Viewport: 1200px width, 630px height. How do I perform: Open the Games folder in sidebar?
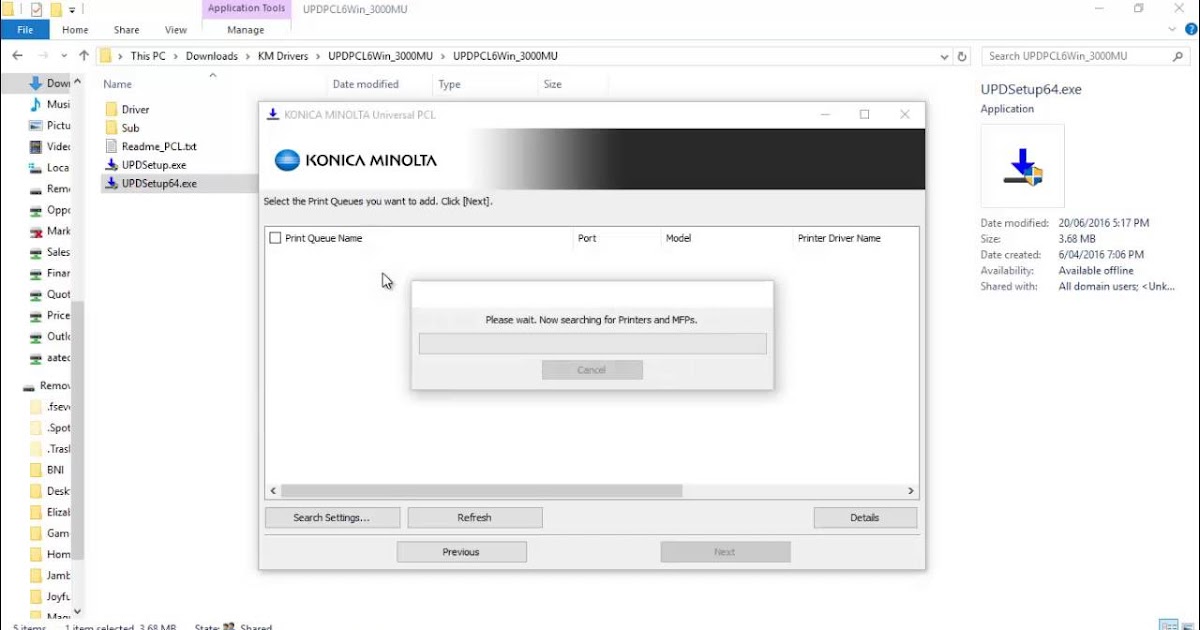point(49,533)
